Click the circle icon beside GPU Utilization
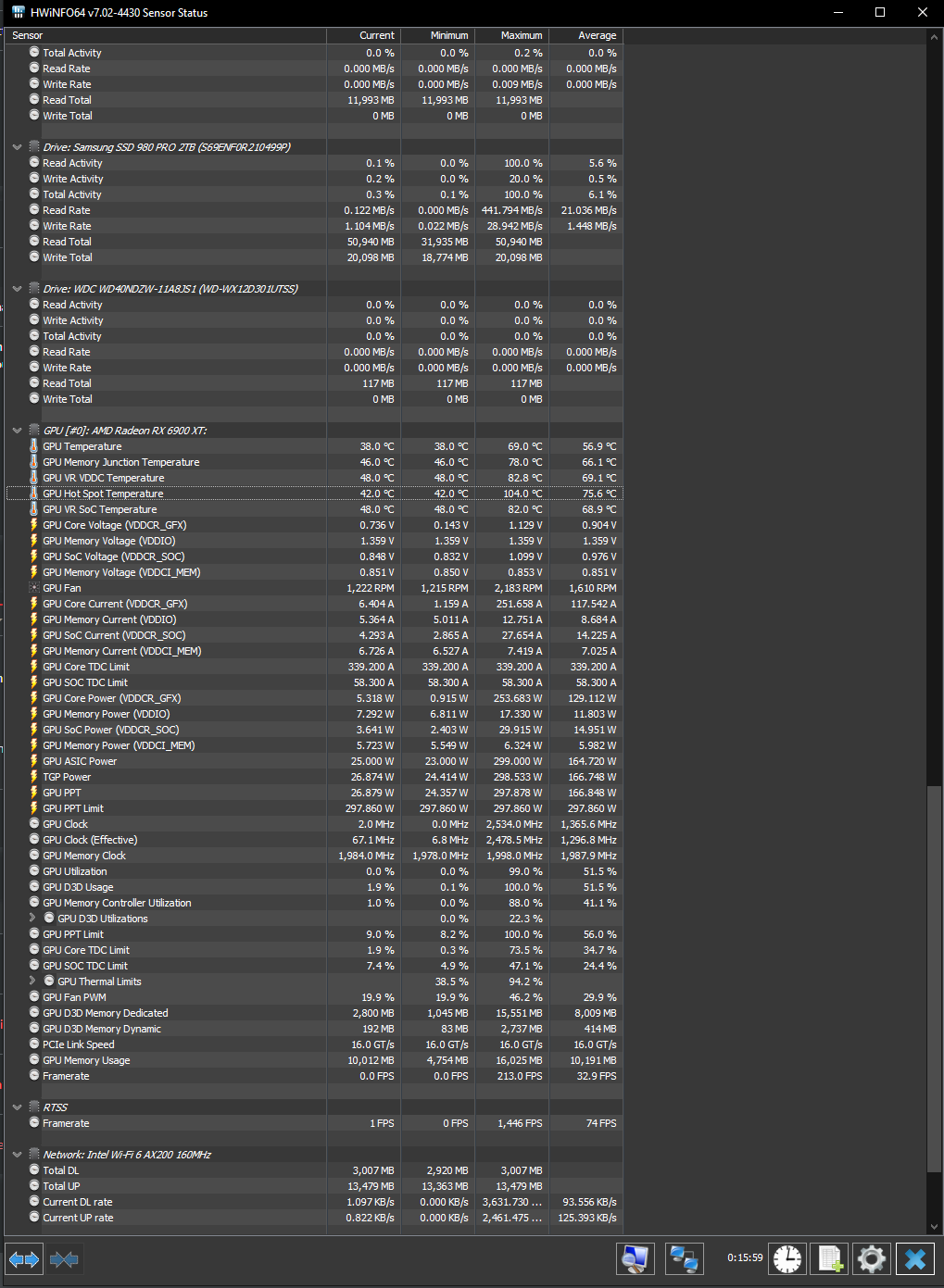Viewport: 944px width, 1288px height. [34, 871]
